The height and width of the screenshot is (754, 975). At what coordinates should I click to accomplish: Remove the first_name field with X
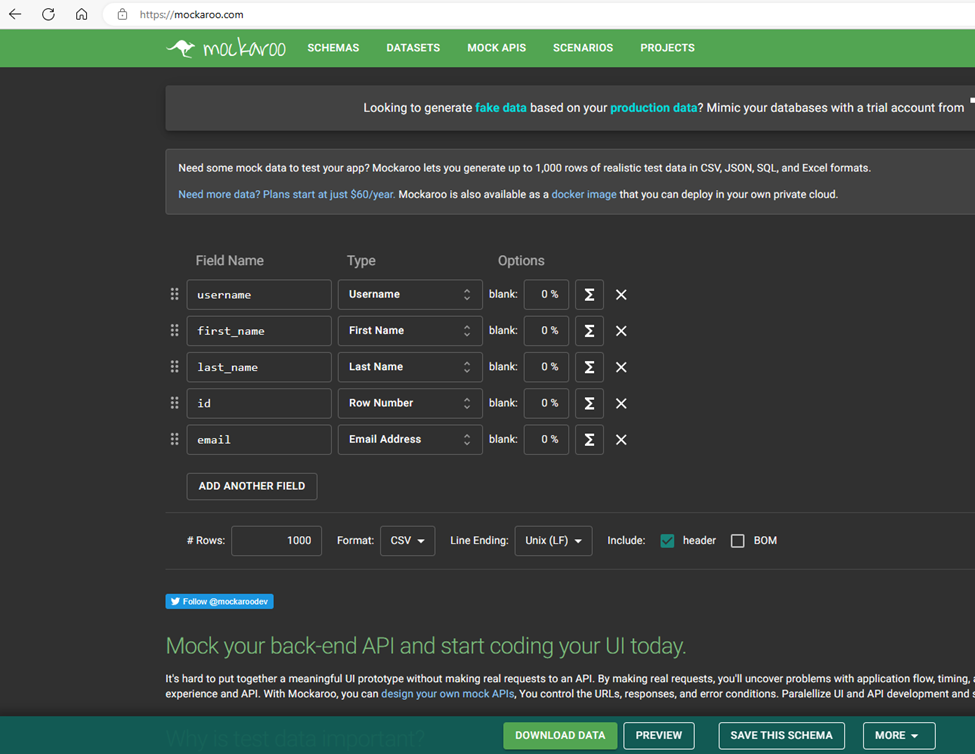621,331
